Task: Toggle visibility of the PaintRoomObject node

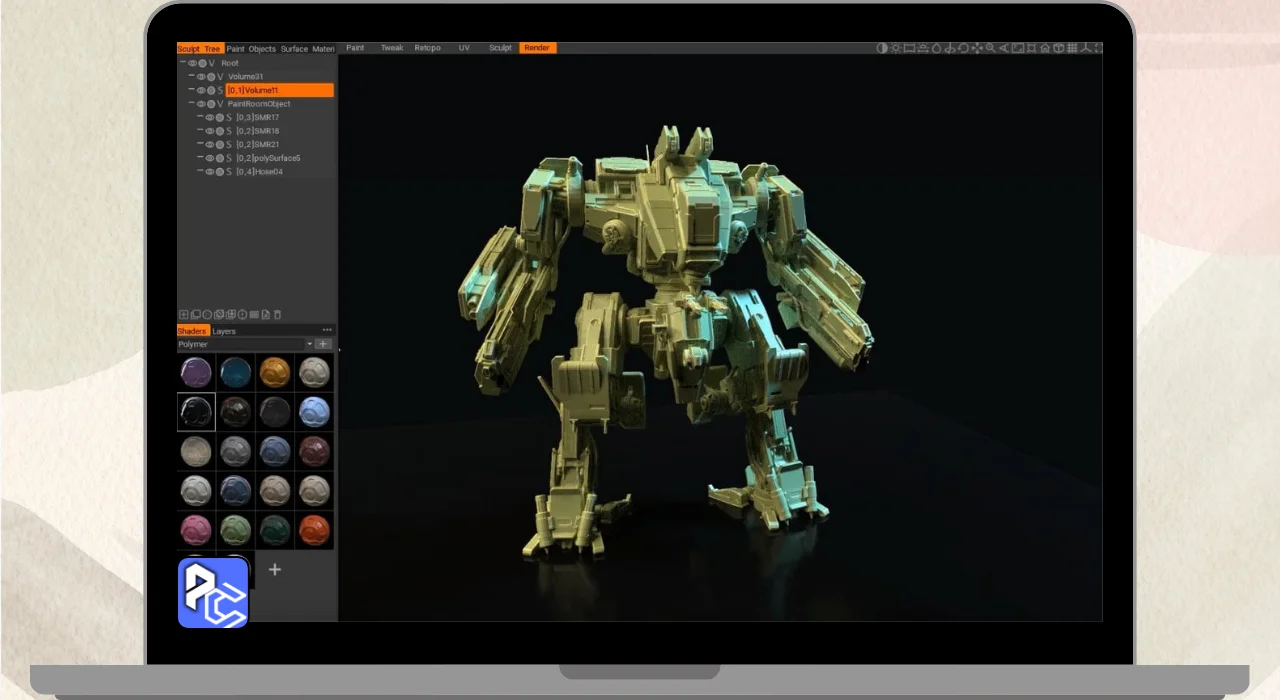Action: coord(201,104)
